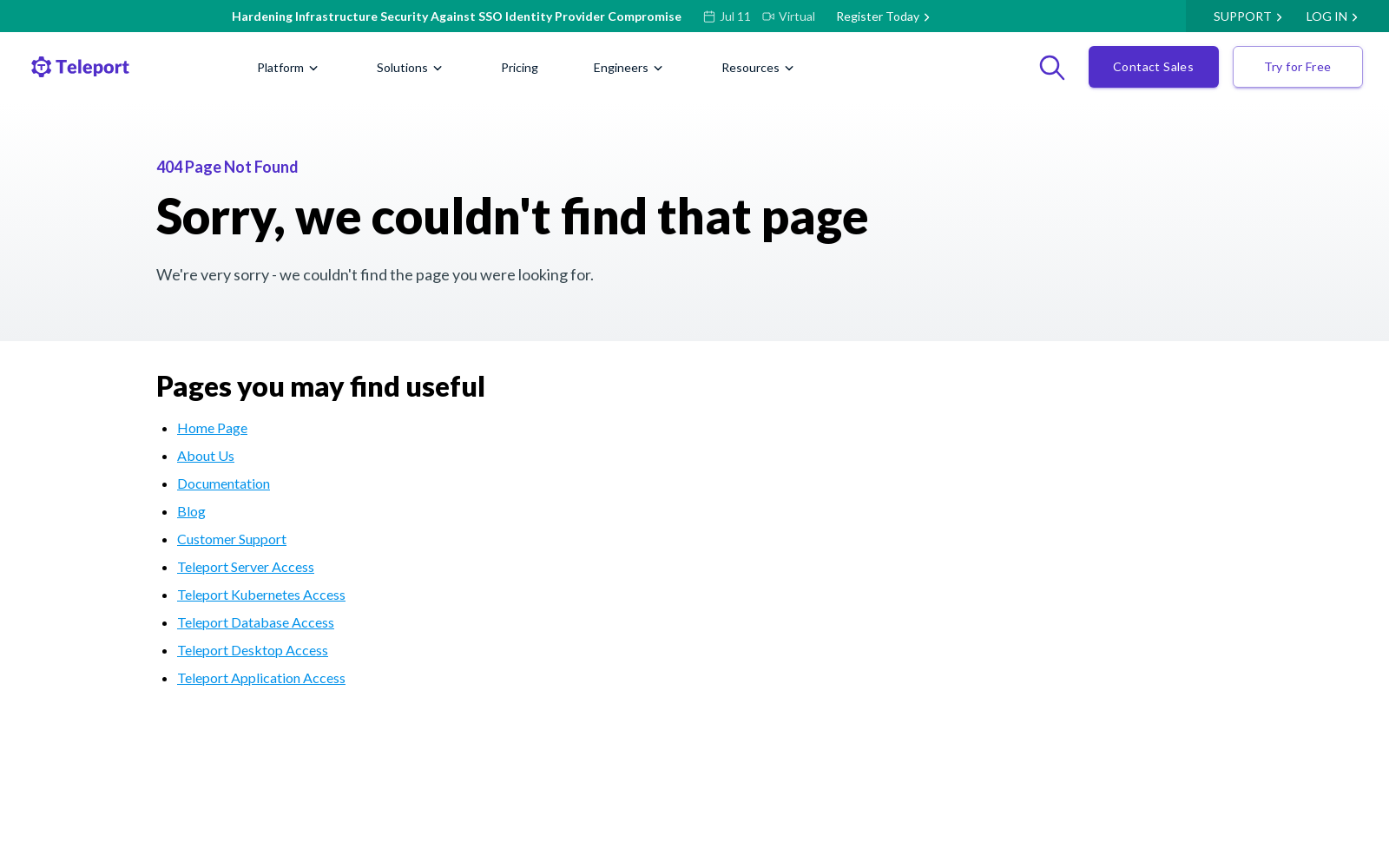Image resolution: width=1389 pixels, height=868 pixels.
Task: Open Teleport Server Access link
Action: [x=246, y=567]
